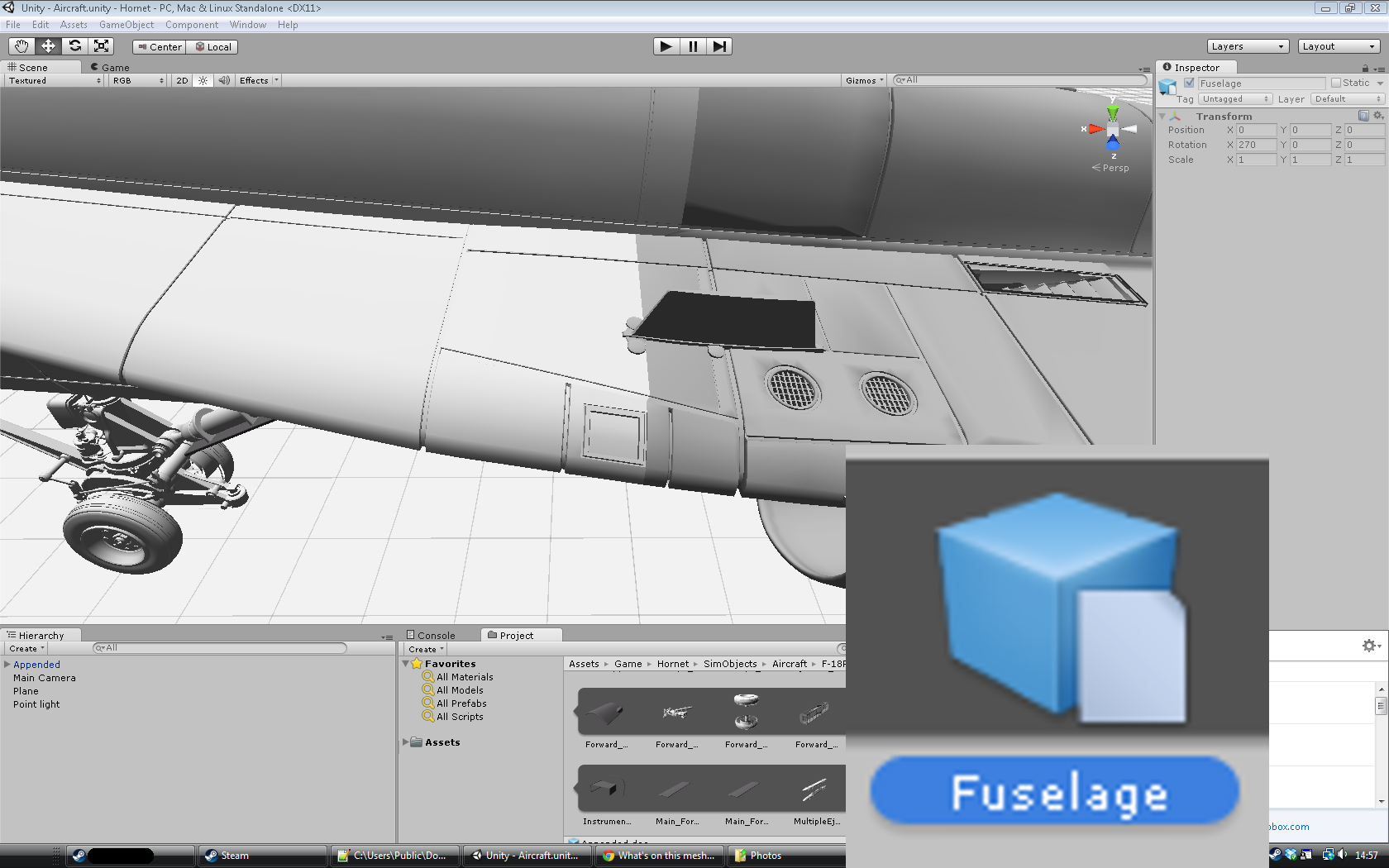Screen dimensions: 1389x868
Task: Select the first Forward_ mesh thumbnail
Action: pos(606,712)
